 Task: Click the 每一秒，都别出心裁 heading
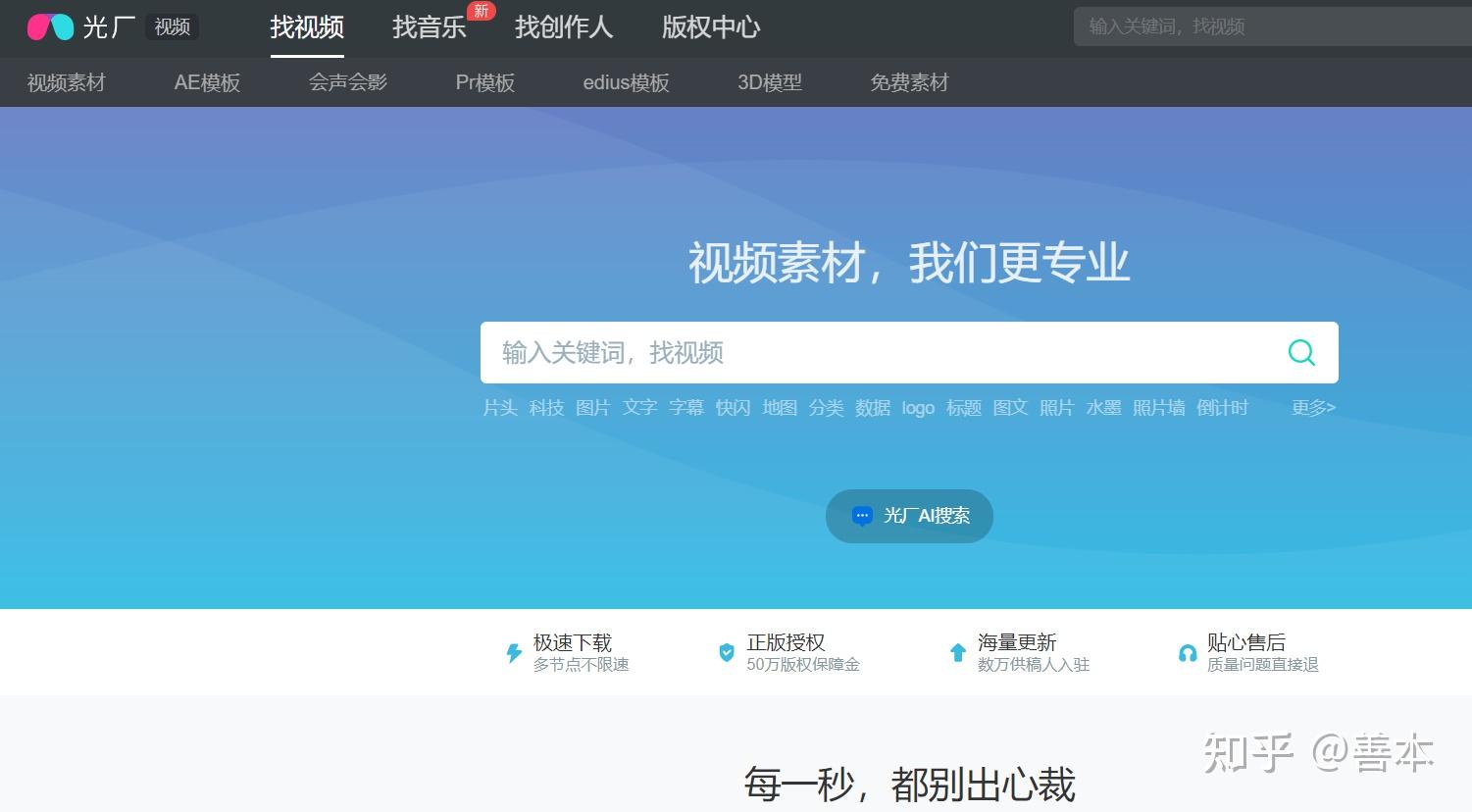(x=909, y=785)
